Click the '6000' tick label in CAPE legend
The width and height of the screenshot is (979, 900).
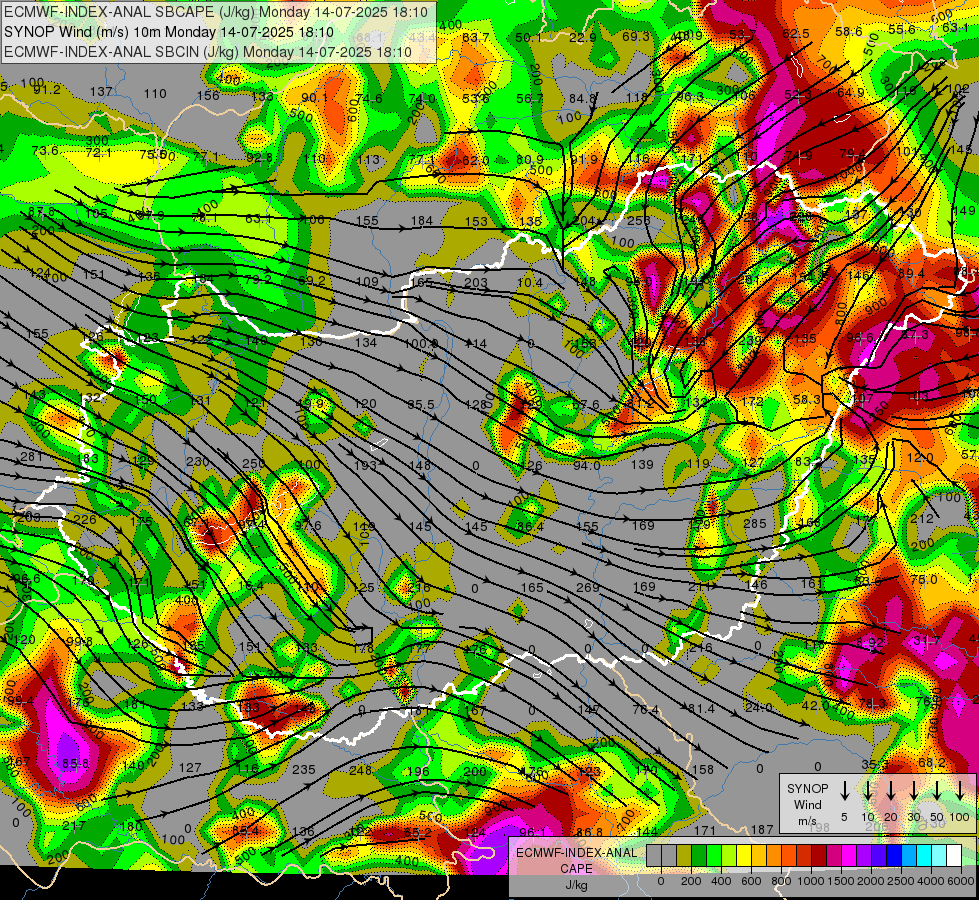click(961, 881)
